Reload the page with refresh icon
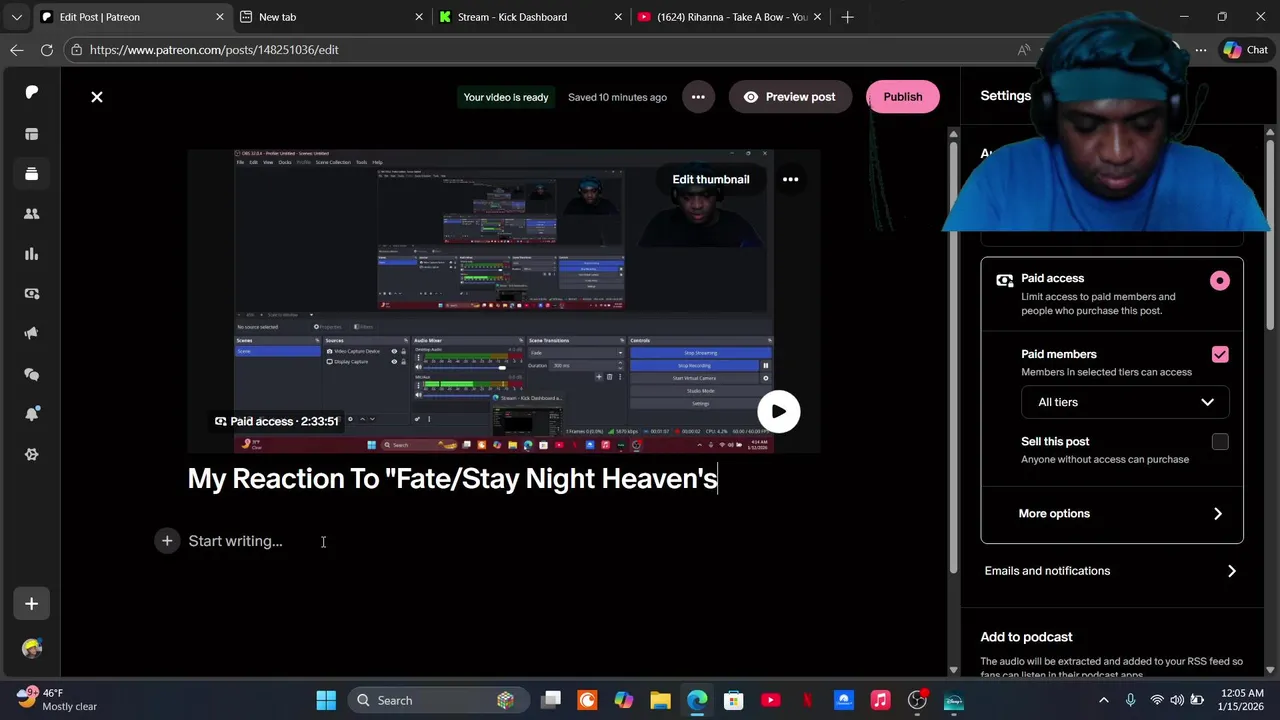The image size is (1280, 720). coord(47,50)
